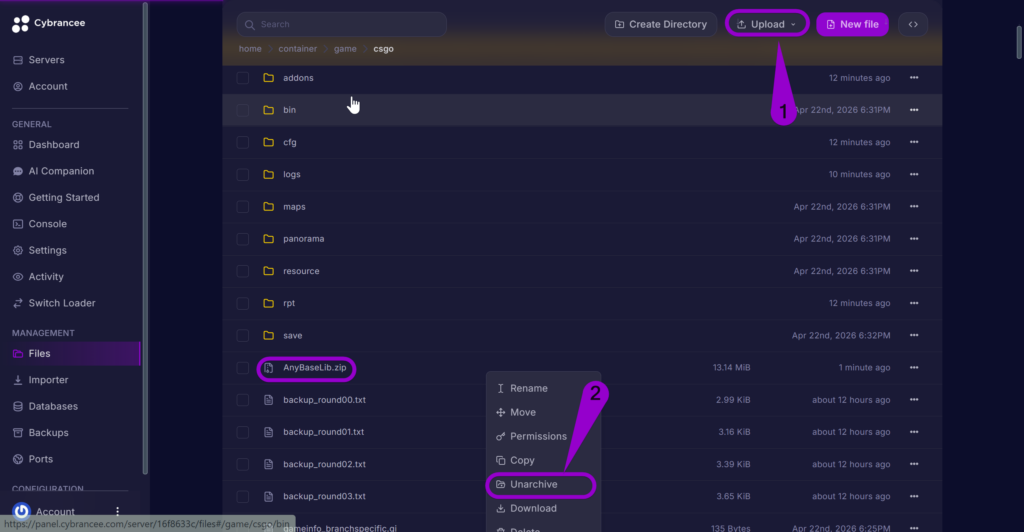Open the maps folder
The image size is (1024, 532).
pos(294,206)
